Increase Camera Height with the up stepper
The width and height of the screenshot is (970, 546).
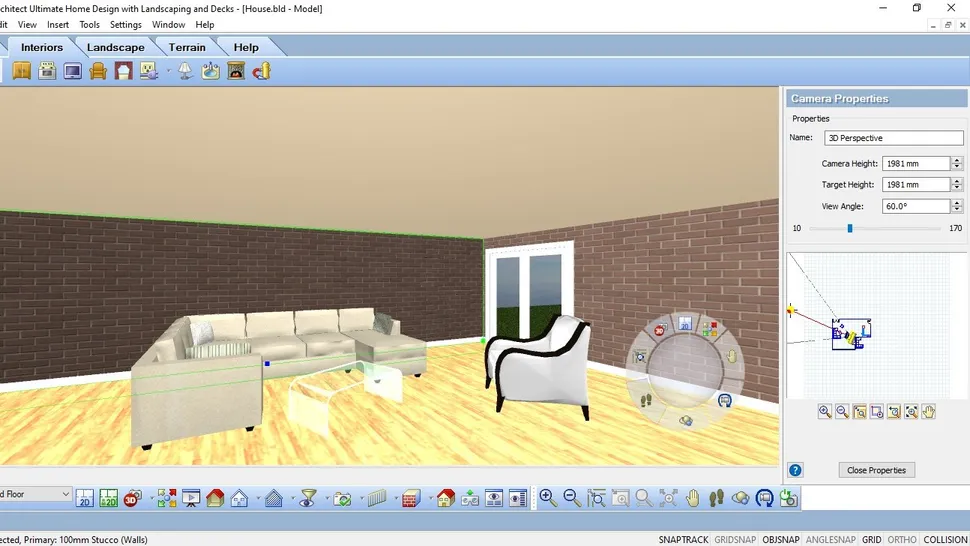coord(957,160)
